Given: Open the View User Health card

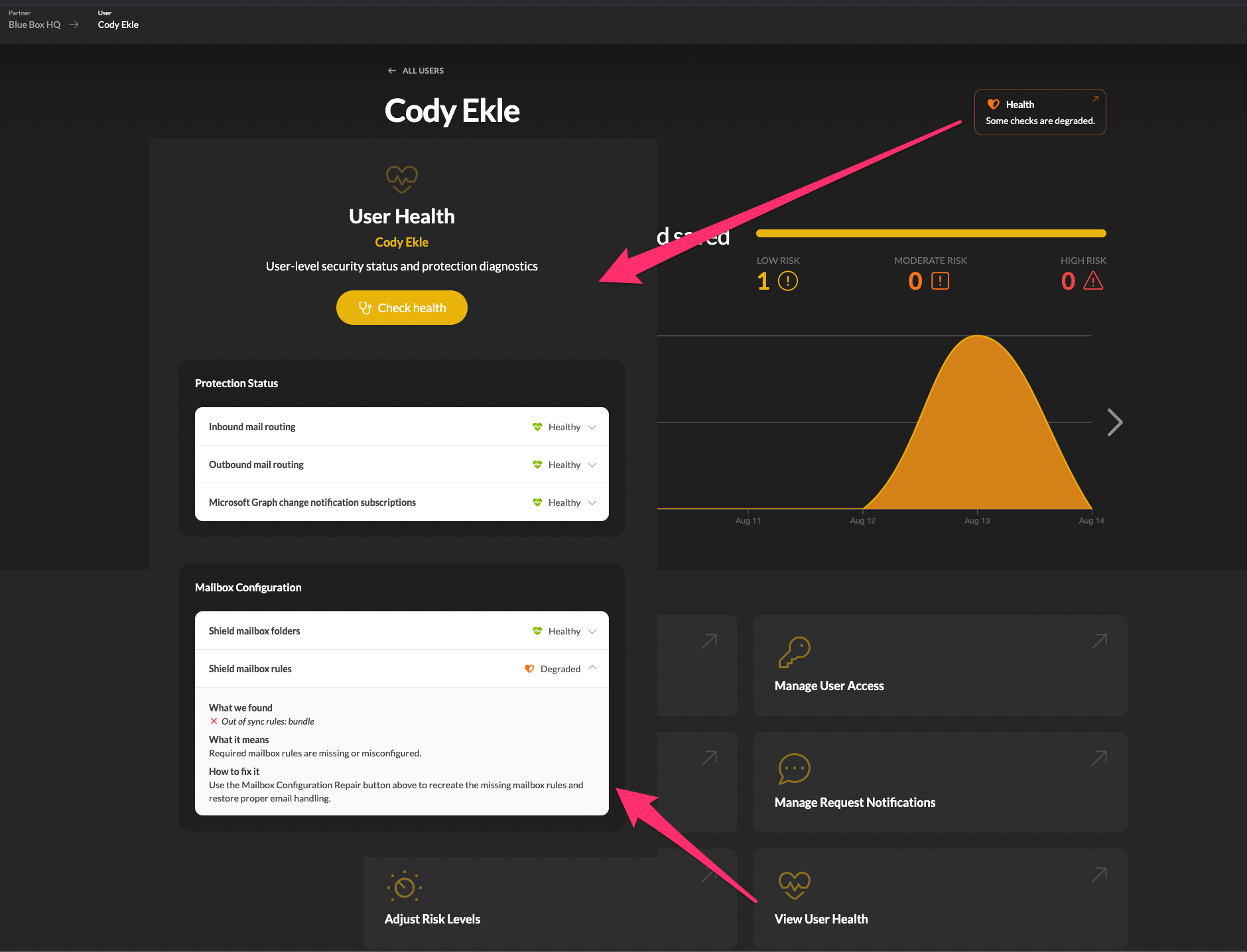Looking at the screenshot, I should (940, 899).
